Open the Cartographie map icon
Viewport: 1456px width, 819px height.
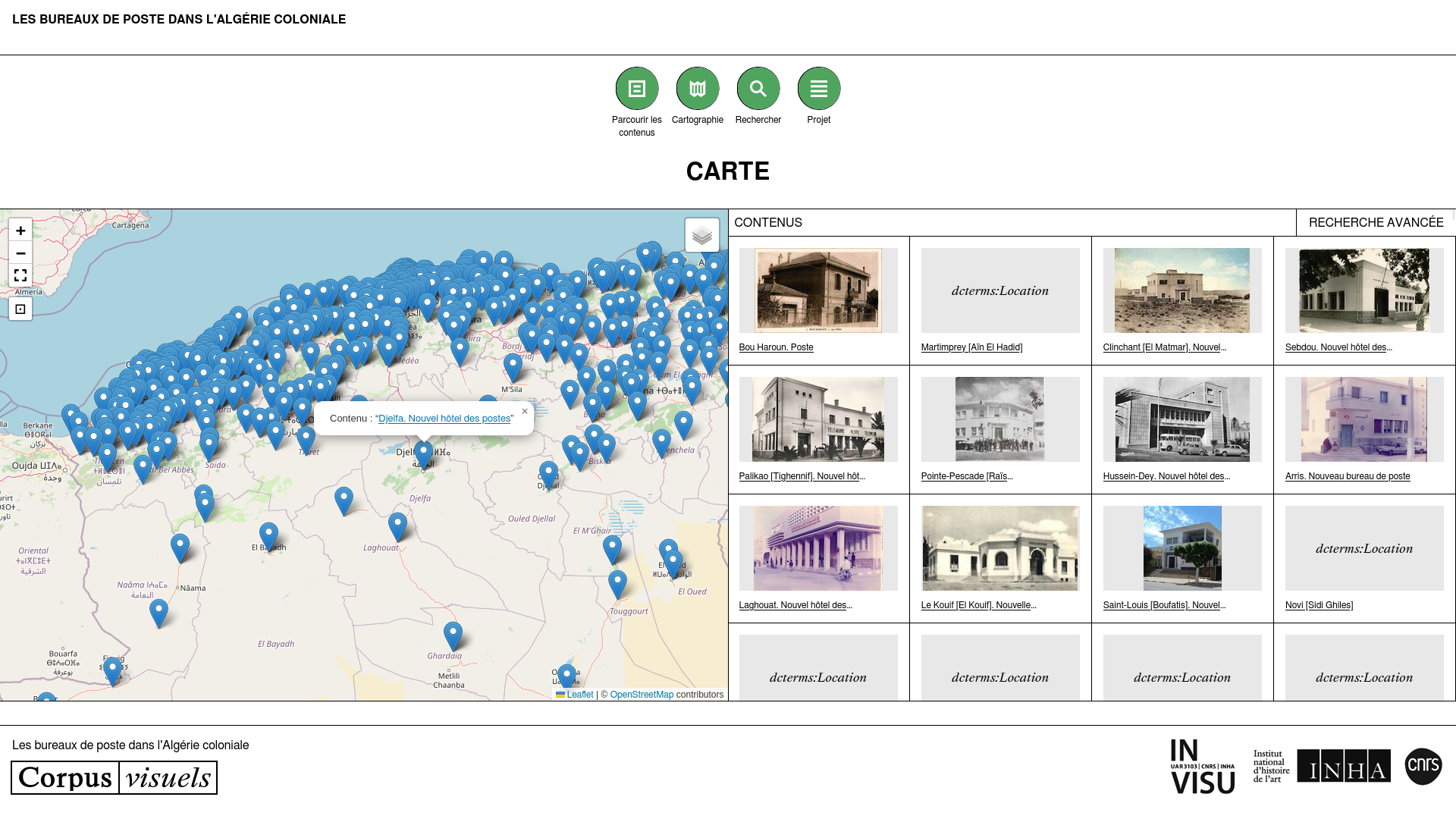[x=698, y=89]
